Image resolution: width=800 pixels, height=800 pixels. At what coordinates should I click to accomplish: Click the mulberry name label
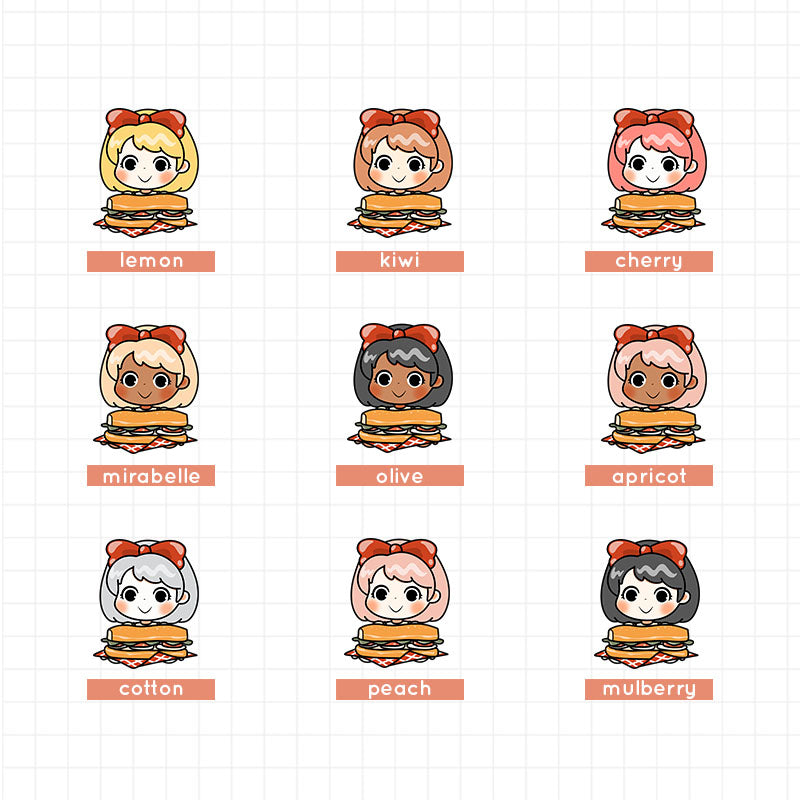648,689
